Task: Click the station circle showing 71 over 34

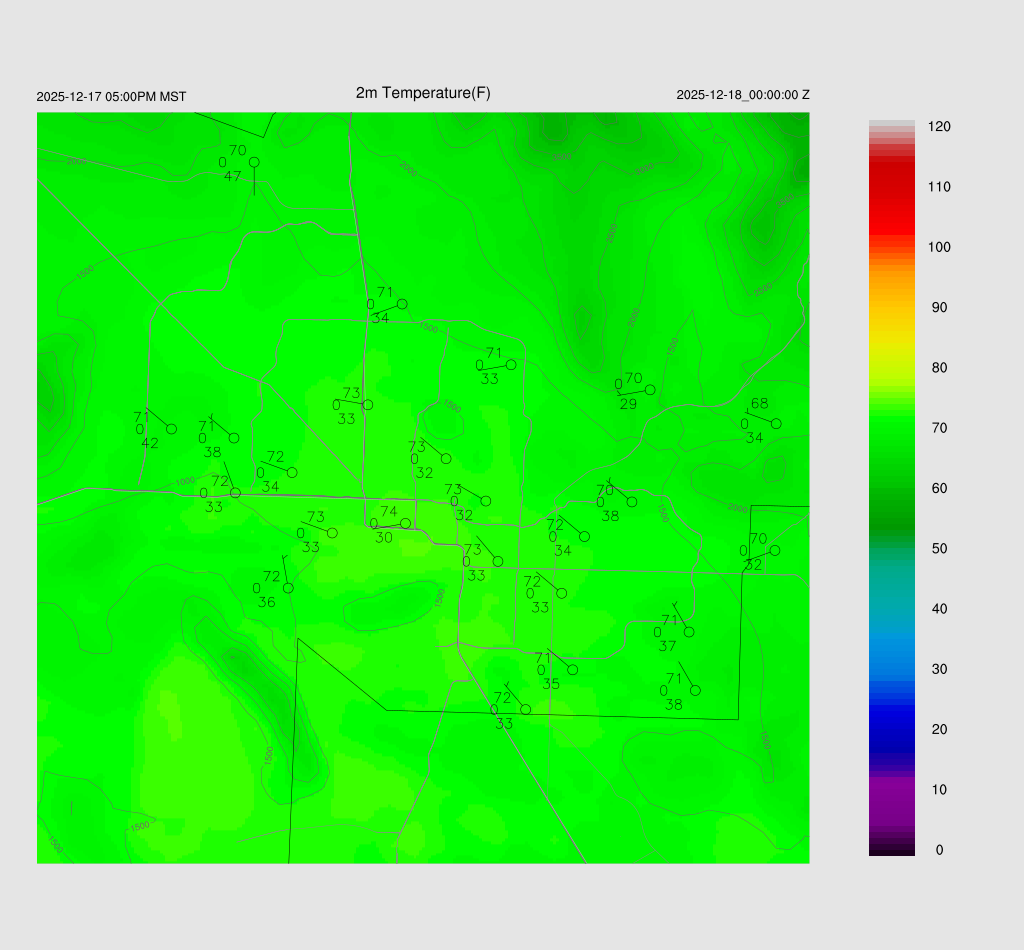Action: tap(402, 304)
